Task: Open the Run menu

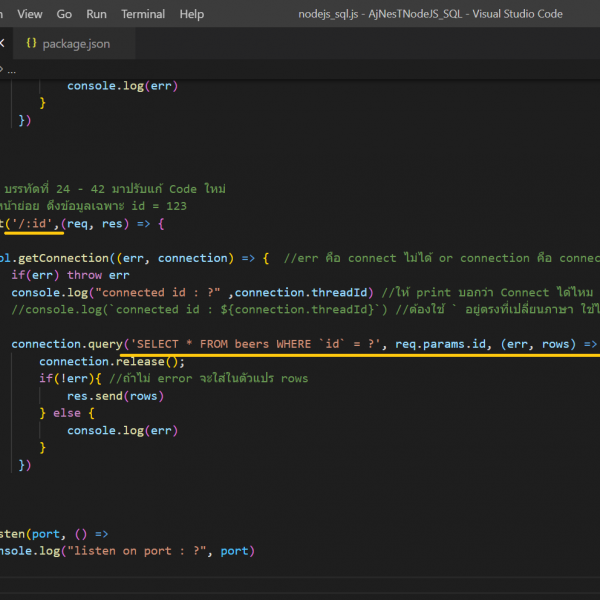Action: [96, 14]
